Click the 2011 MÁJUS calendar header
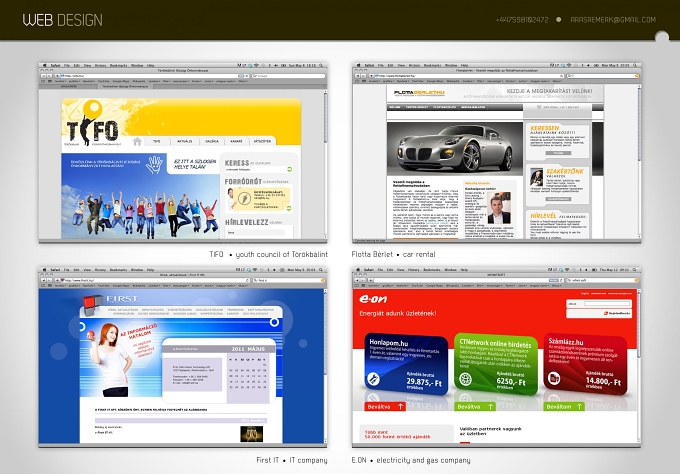 click(x=248, y=349)
